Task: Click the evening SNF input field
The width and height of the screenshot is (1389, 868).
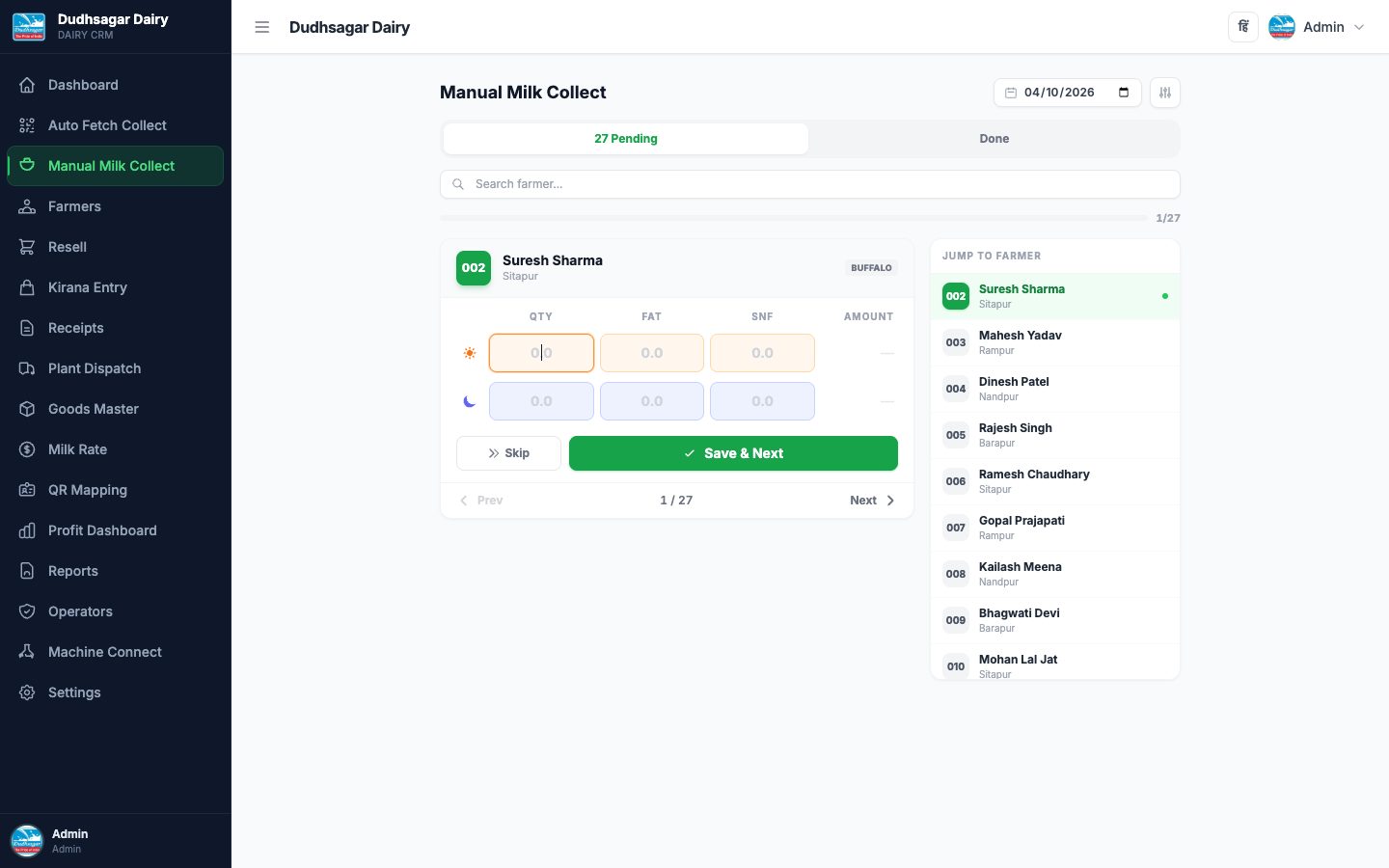Action: 762,401
